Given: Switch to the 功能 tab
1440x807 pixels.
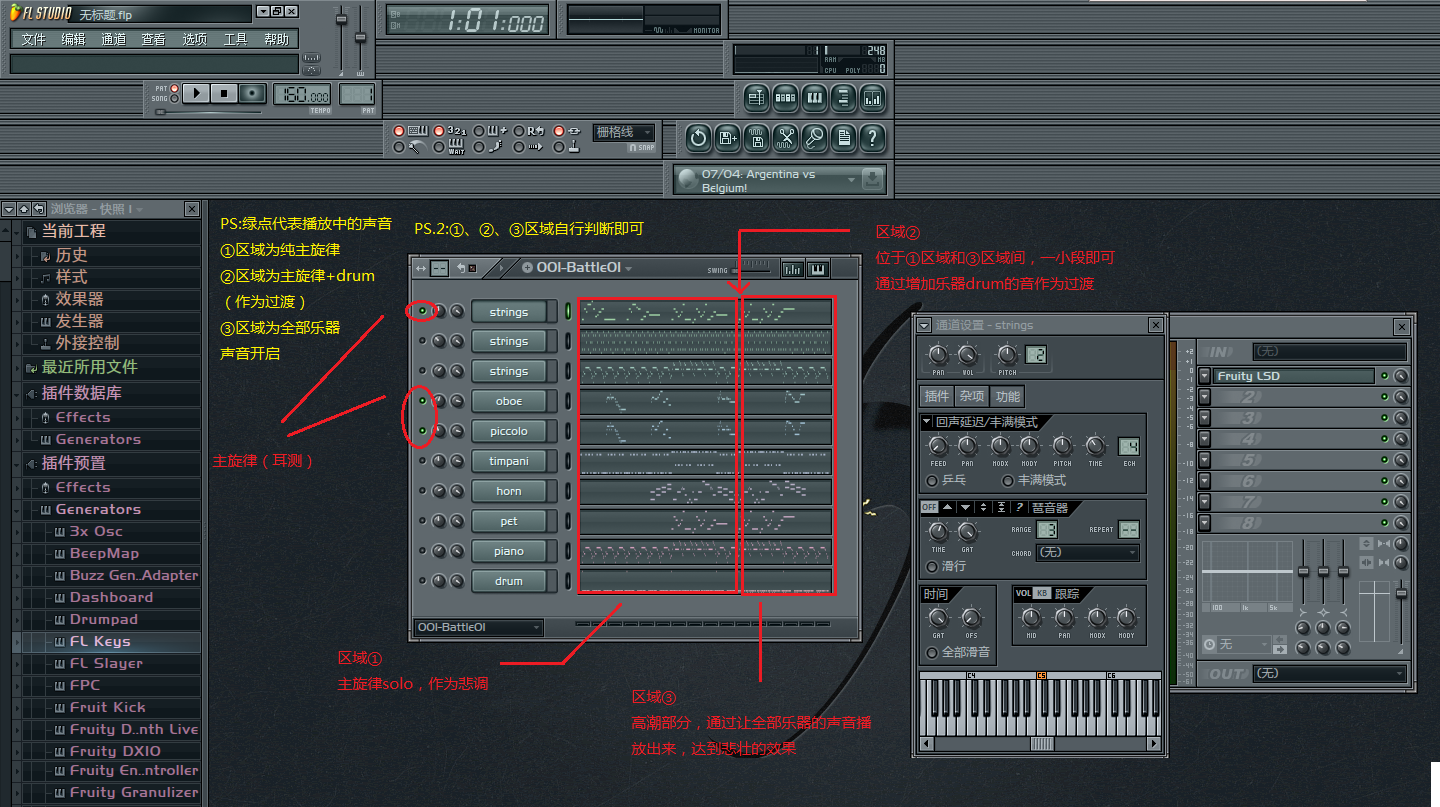Looking at the screenshot, I should pyautogui.click(x=1007, y=396).
